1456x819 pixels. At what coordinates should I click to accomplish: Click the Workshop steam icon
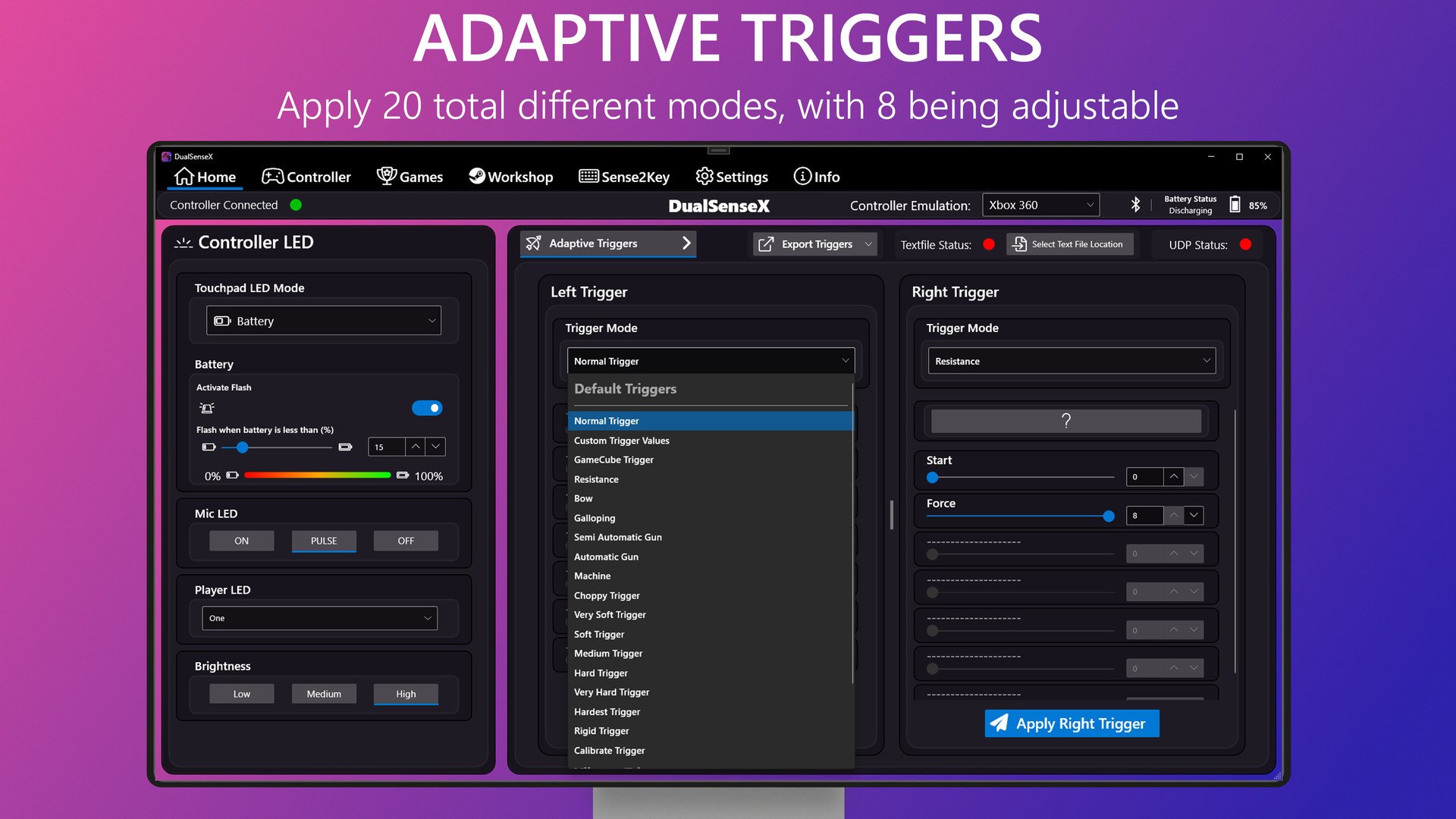[x=475, y=177]
